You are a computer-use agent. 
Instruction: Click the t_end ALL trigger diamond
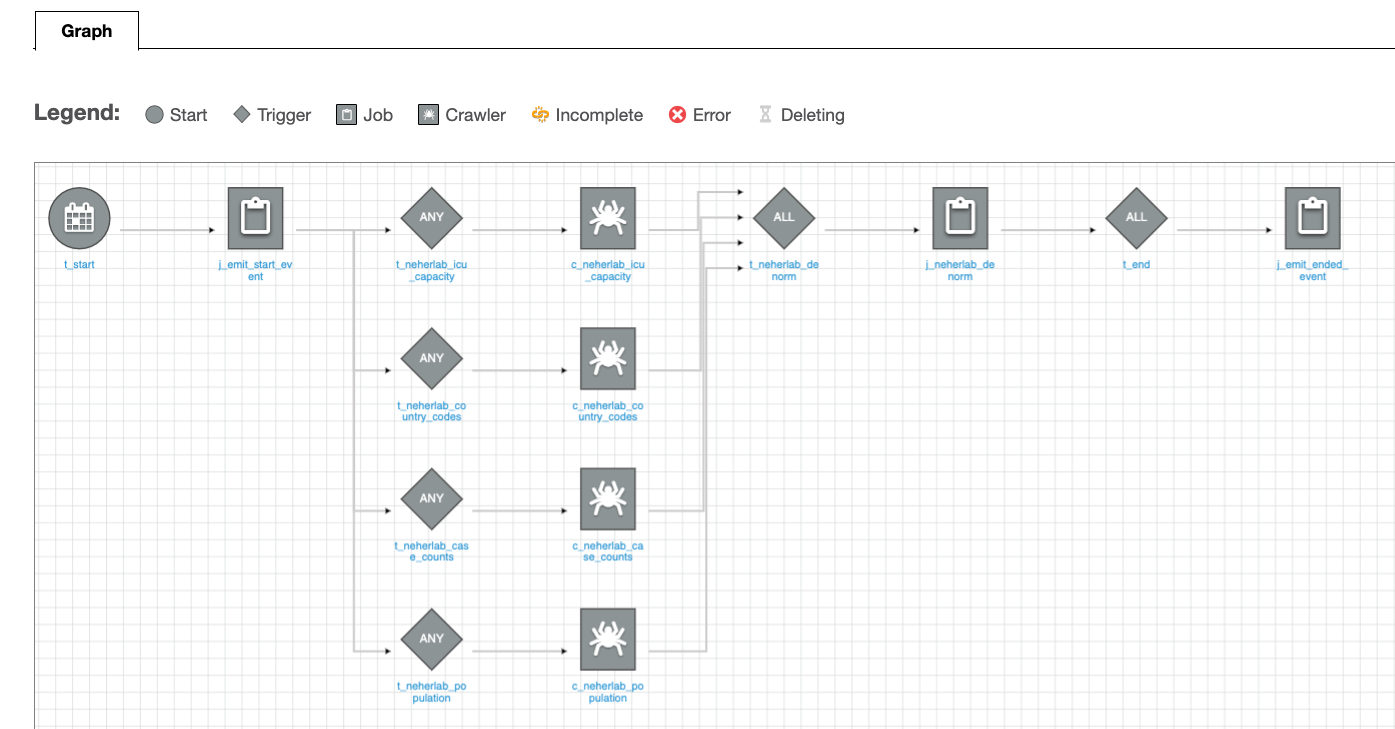[1136, 217]
